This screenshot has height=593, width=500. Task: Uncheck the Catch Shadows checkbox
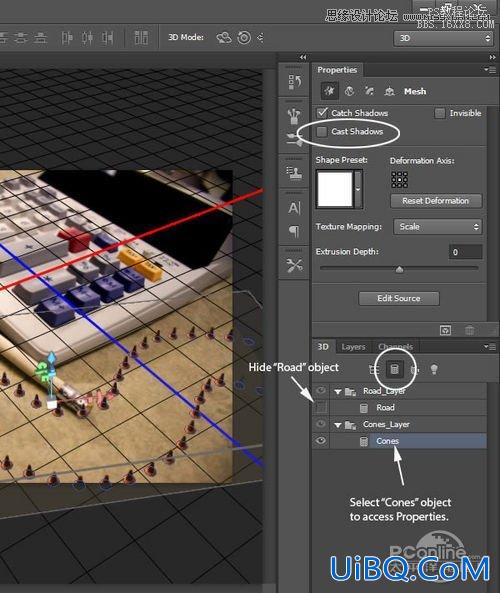tap(322, 113)
